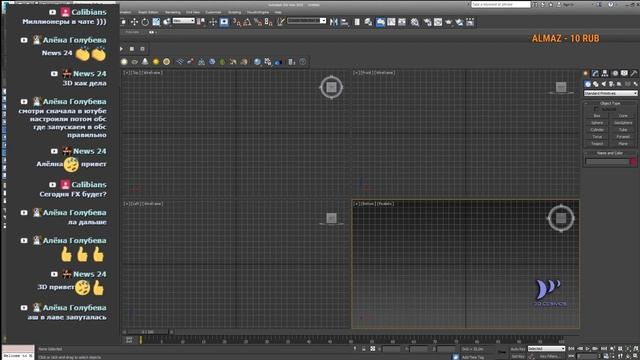Click the Play Animation button
This screenshot has height=360, width=640.
point(588,349)
